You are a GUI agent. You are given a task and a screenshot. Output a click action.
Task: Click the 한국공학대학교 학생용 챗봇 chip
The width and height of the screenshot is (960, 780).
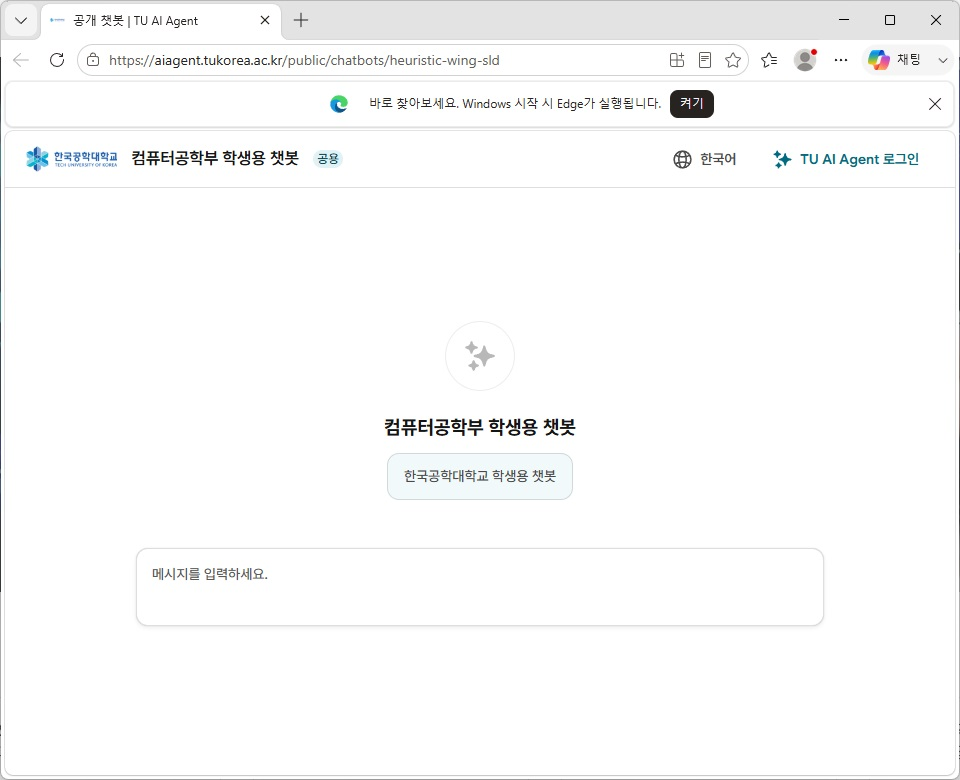coord(480,476)
